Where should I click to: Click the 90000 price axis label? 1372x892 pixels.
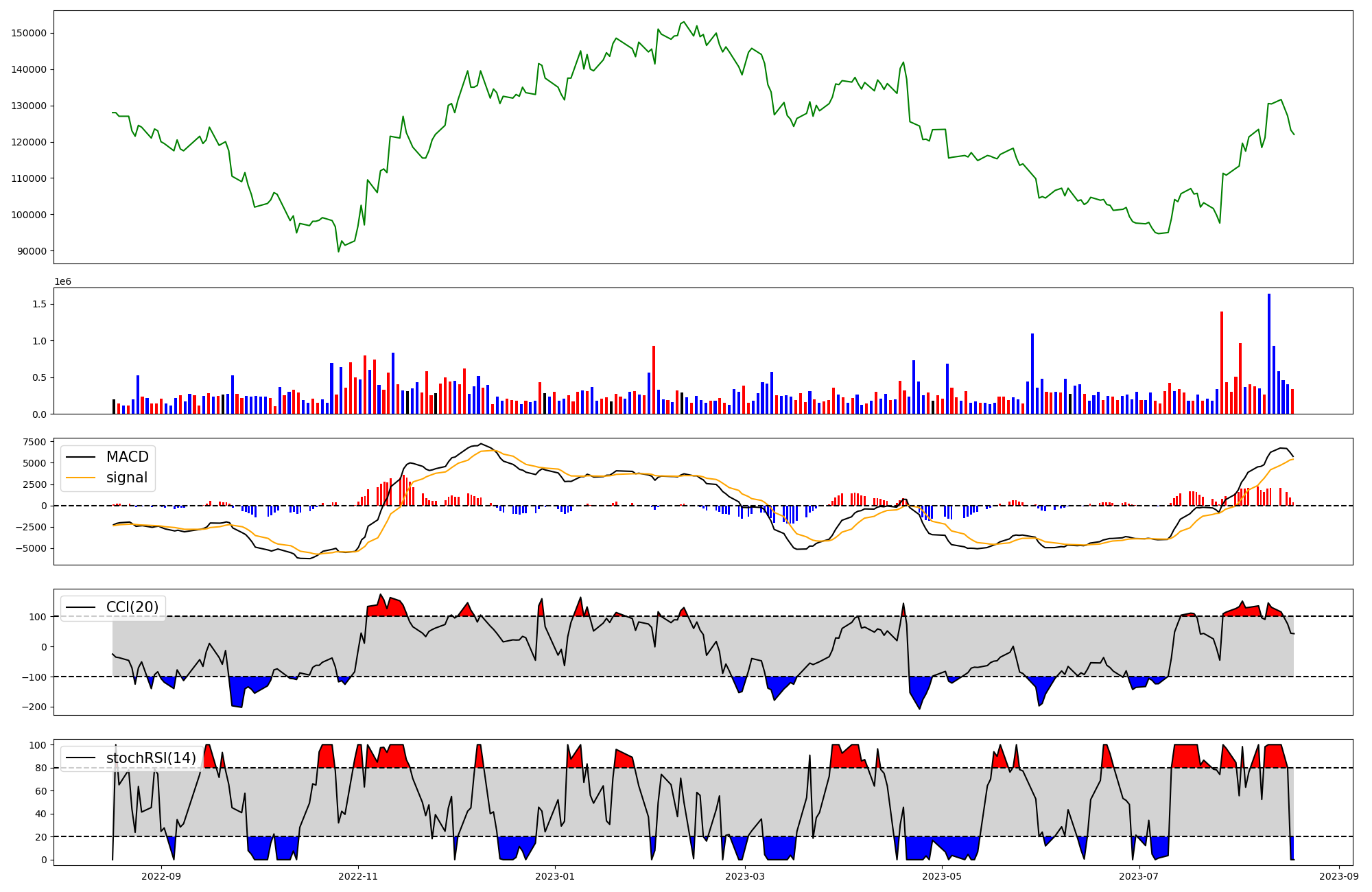32,252
